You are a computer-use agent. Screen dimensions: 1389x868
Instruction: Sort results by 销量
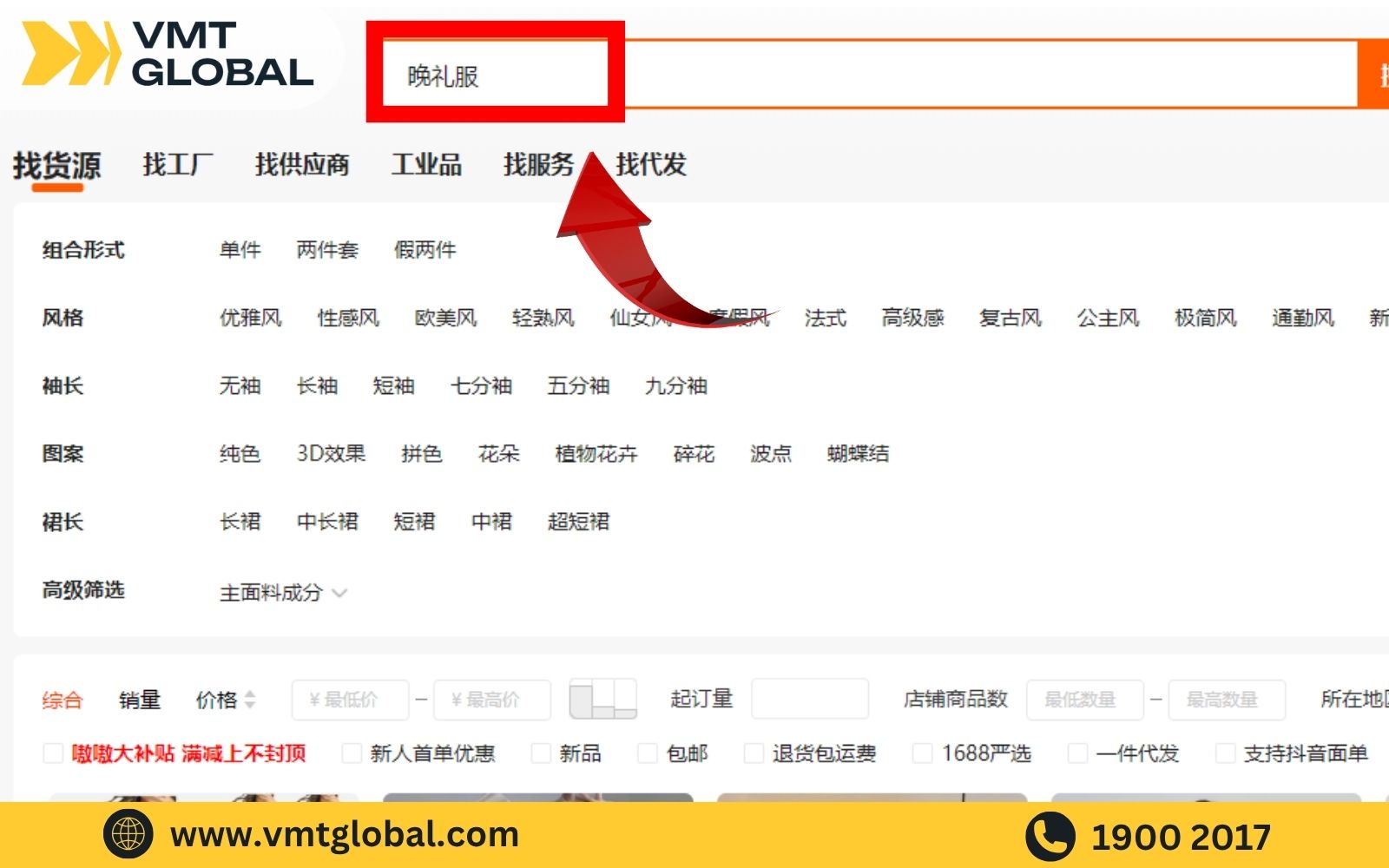point(140,700)
